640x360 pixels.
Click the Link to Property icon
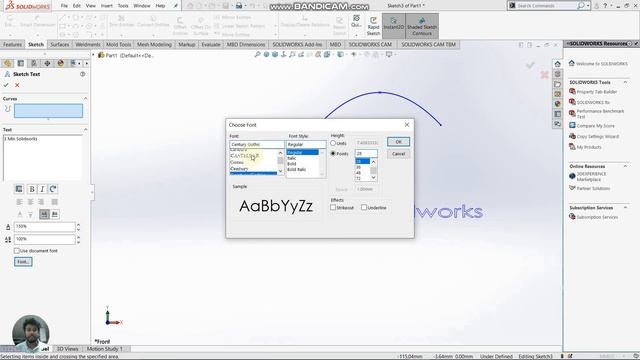[x=19, y=189]
